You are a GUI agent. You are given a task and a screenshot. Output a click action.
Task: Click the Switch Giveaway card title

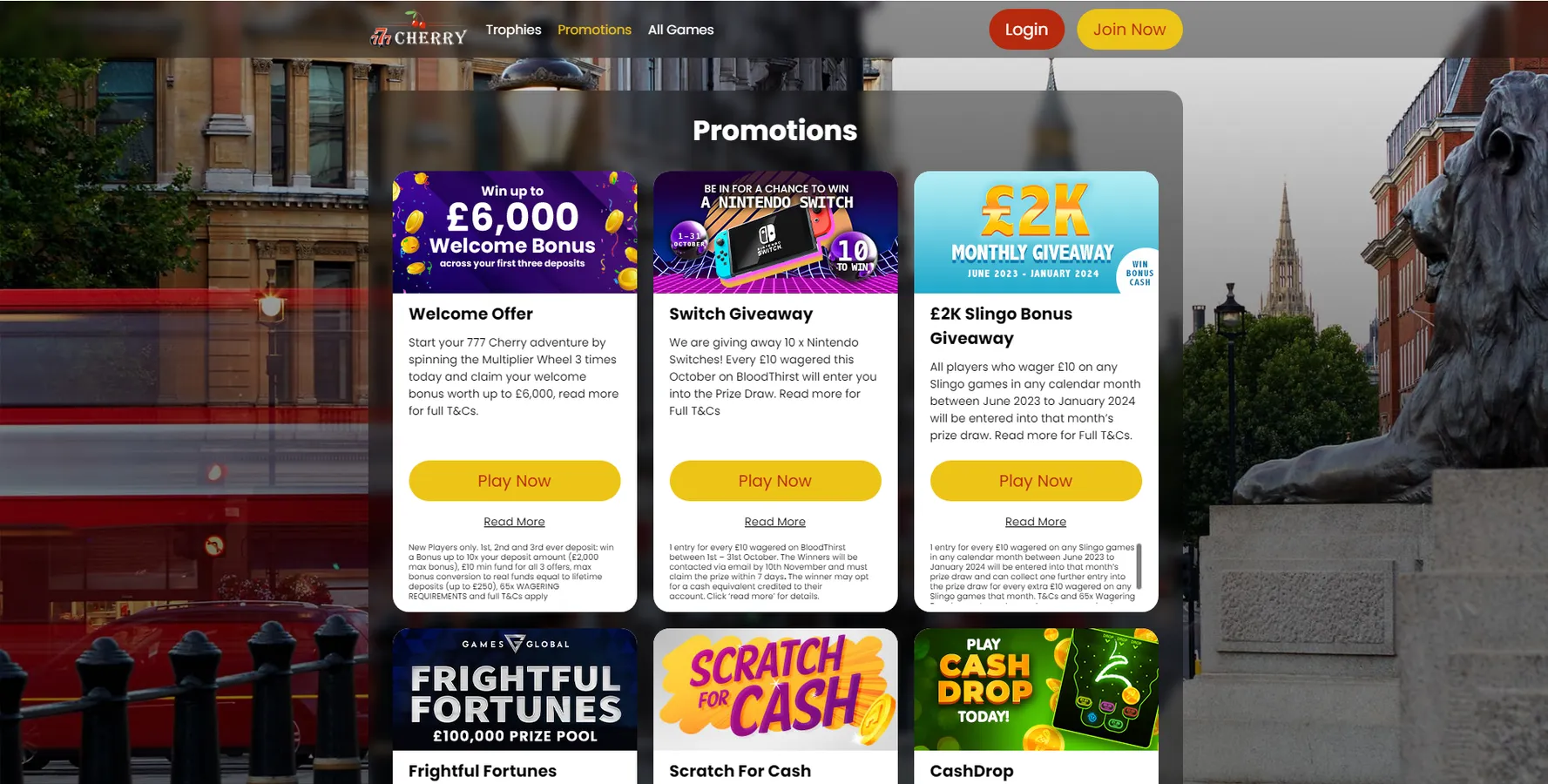740,314
